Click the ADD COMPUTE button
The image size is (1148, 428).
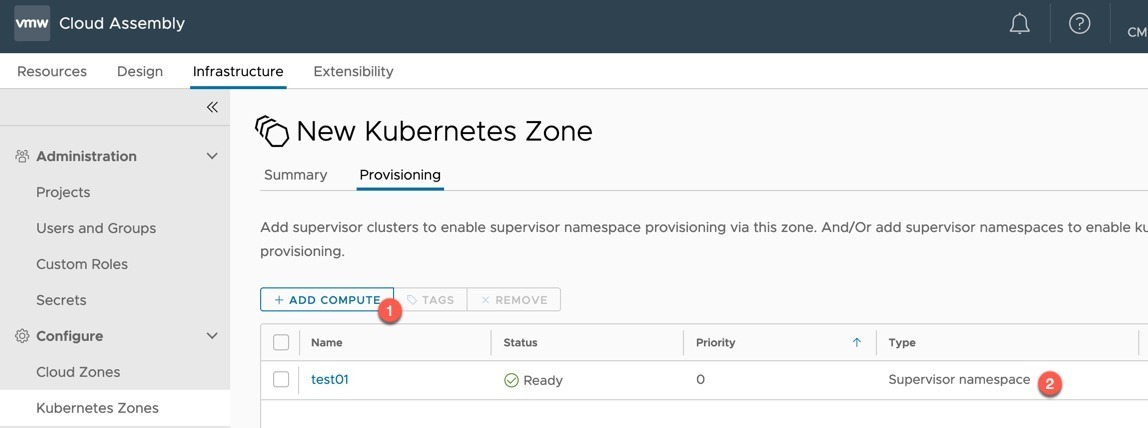tap(327, 299)
